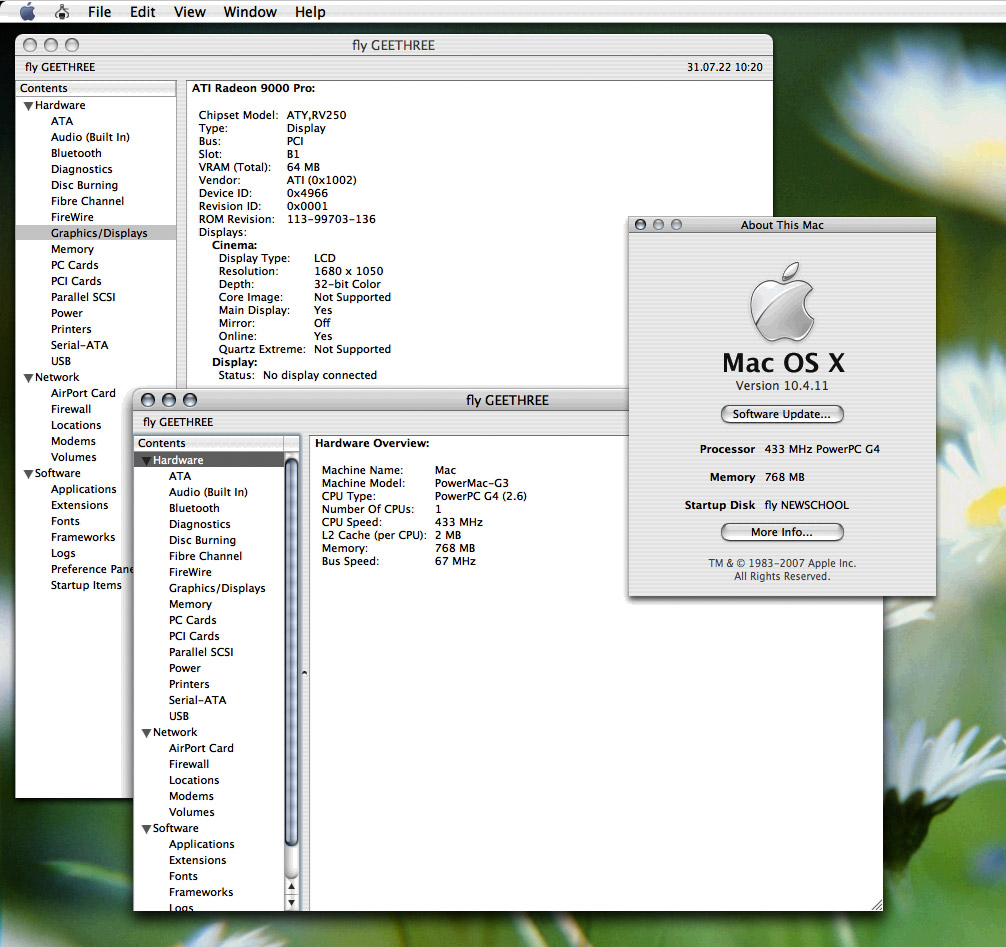Click the 1680 x 1050 resolution value
Viewport: 1006px width, 947px height.
[348, 271]
